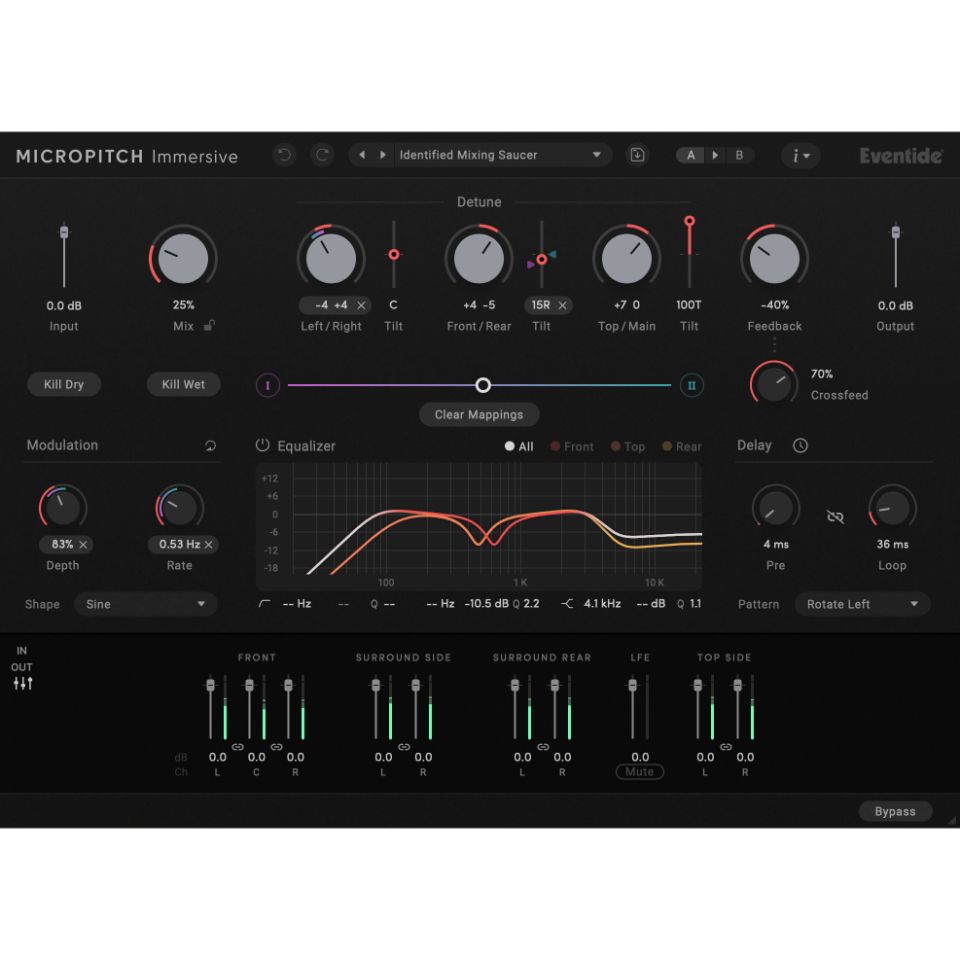Viewport: 960px width, 960px height.
Task: Click the center handle of the Crossfade slider
Action: coord(483,384)
